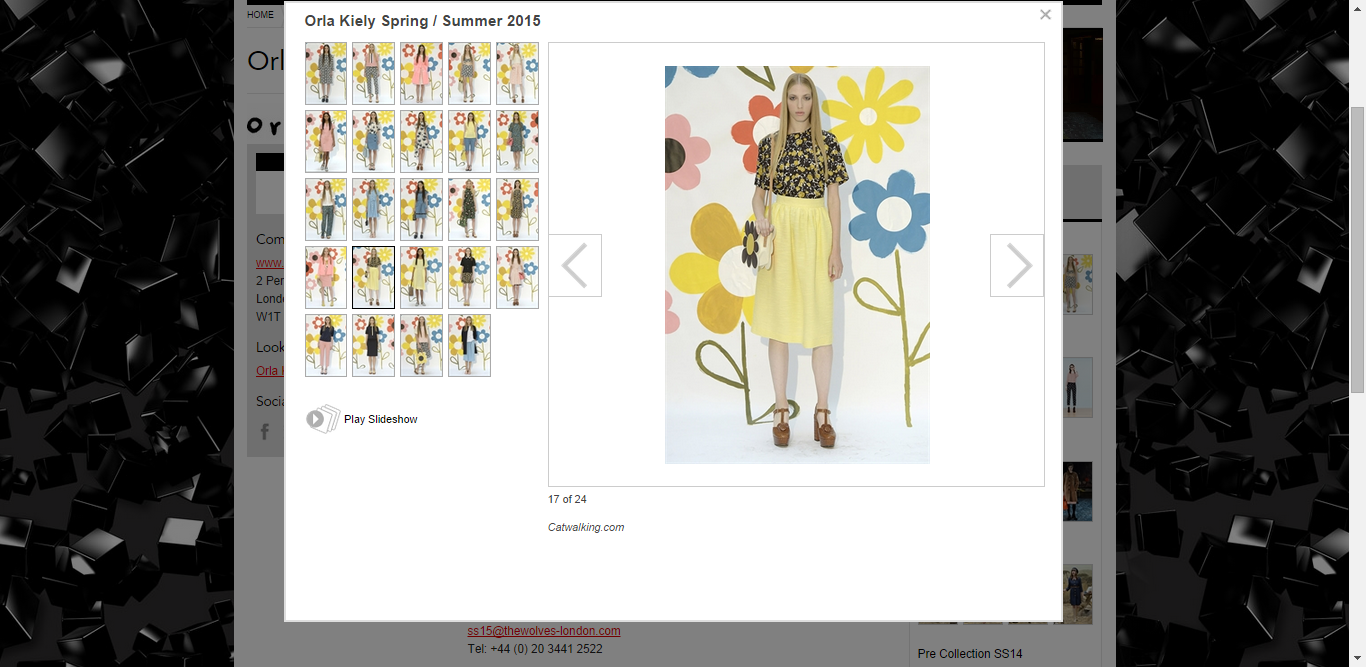Click the page vertical scrollbar thumb

(1357, 250)
